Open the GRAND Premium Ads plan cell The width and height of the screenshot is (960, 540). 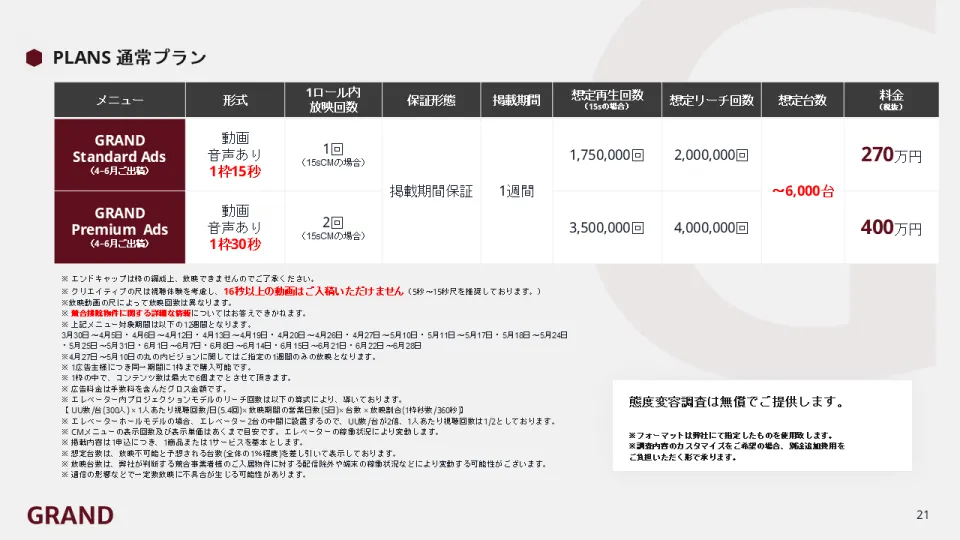tap(120, 227)
